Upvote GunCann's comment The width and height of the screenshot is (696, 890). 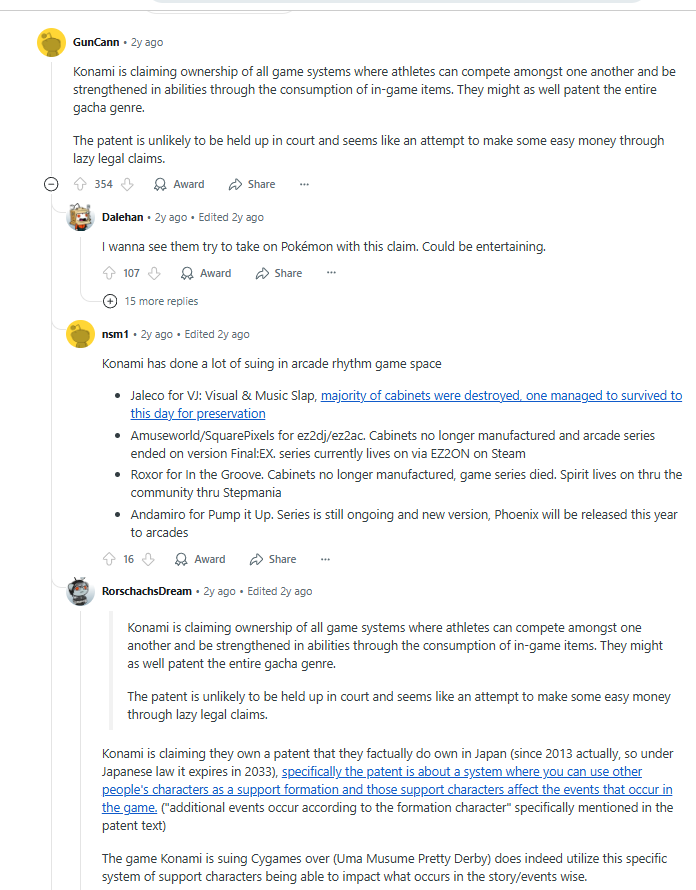click(x=80, y=184)
